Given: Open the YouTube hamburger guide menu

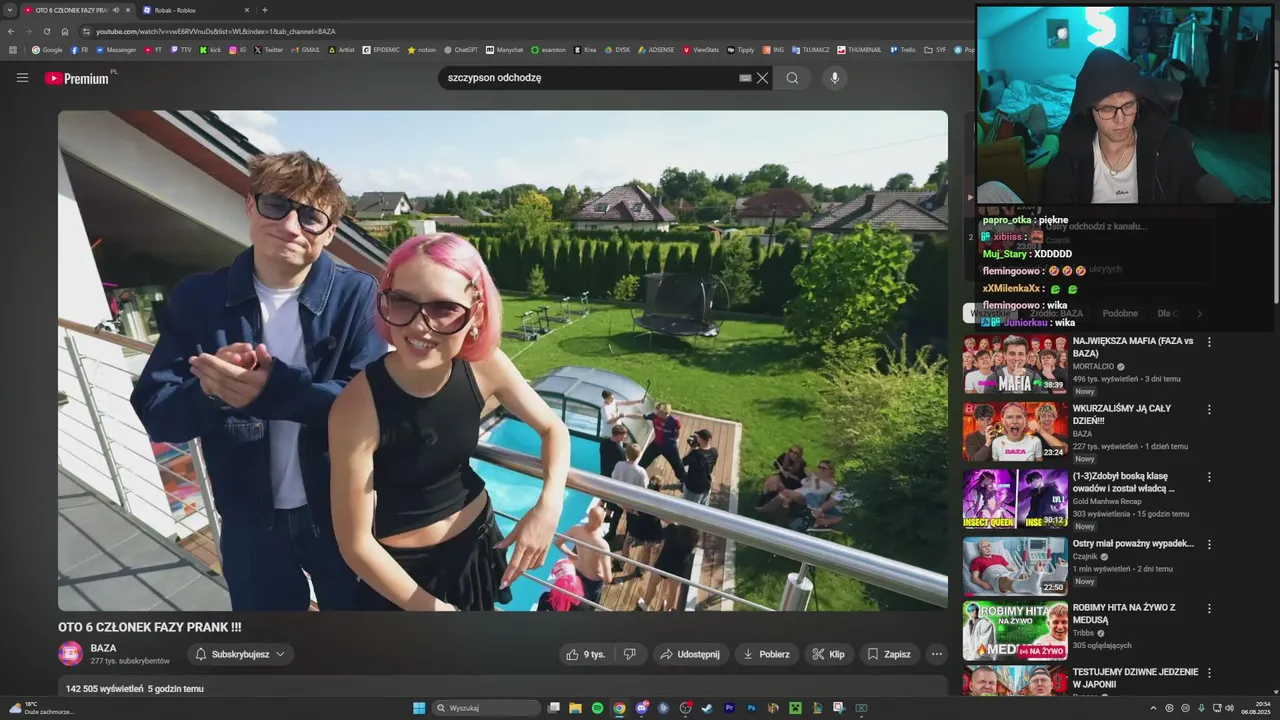Looking at the screenshot, I should tap(22, 78).
